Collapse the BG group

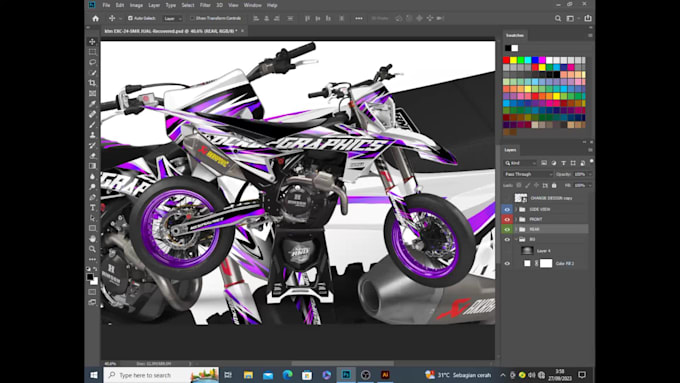tap(516, 239)
